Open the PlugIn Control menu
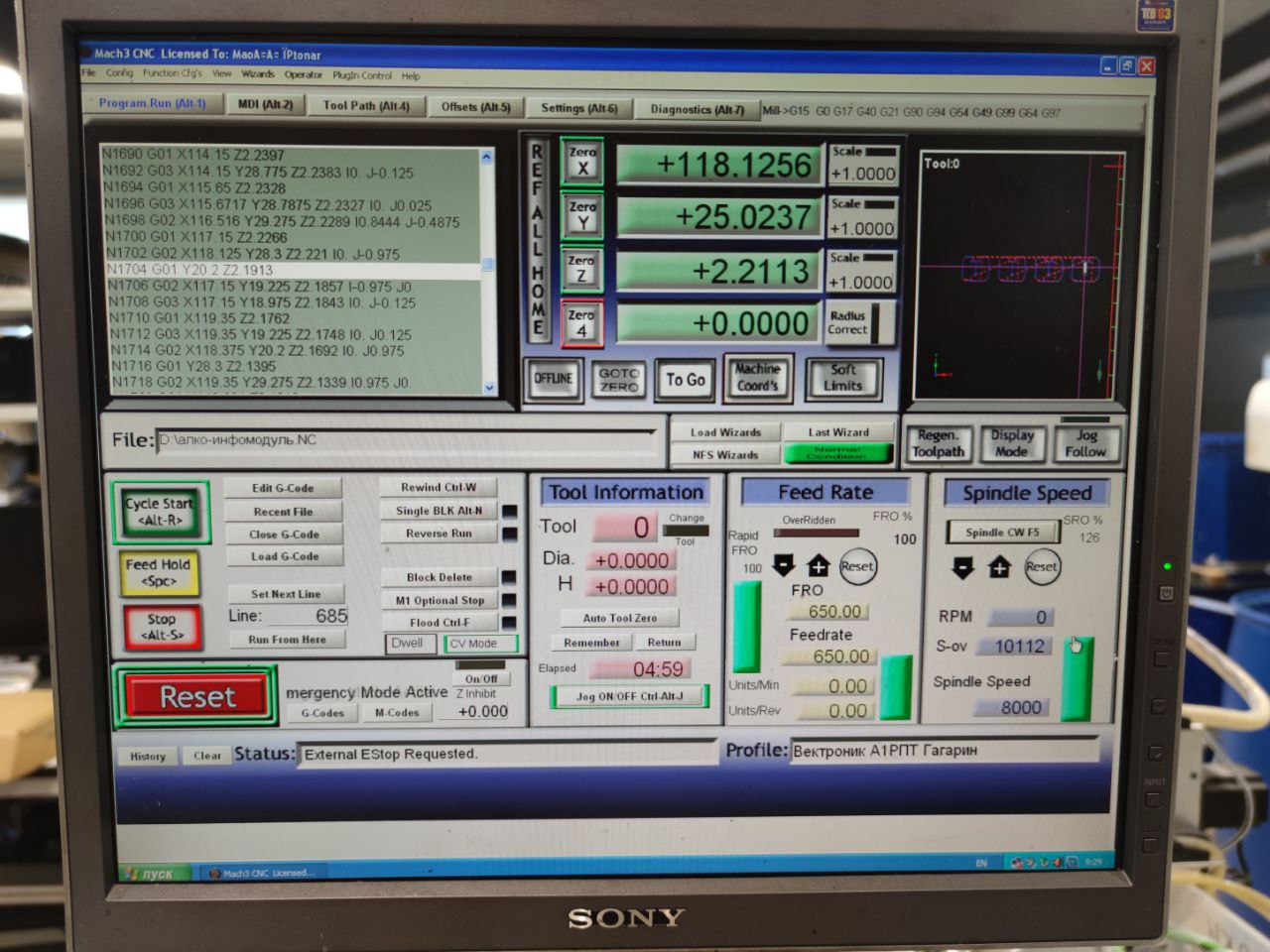 [362, 75]
